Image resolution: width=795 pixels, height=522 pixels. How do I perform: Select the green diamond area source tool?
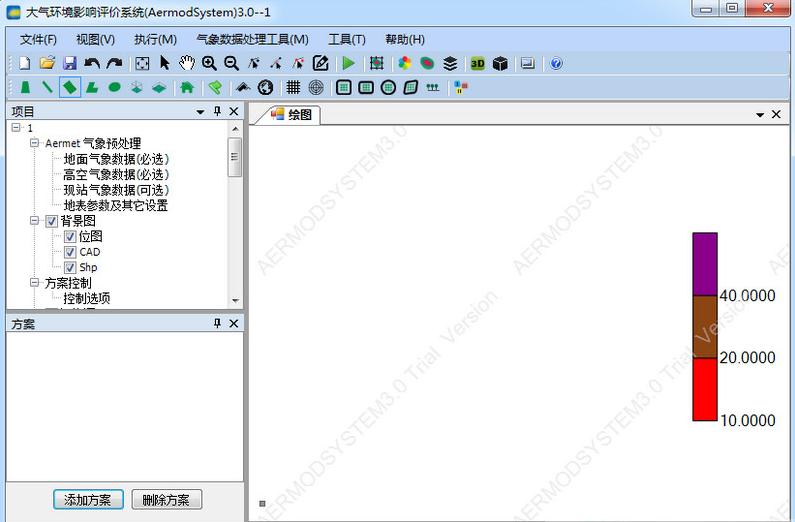pyautogui.click(x=70, y=87)
